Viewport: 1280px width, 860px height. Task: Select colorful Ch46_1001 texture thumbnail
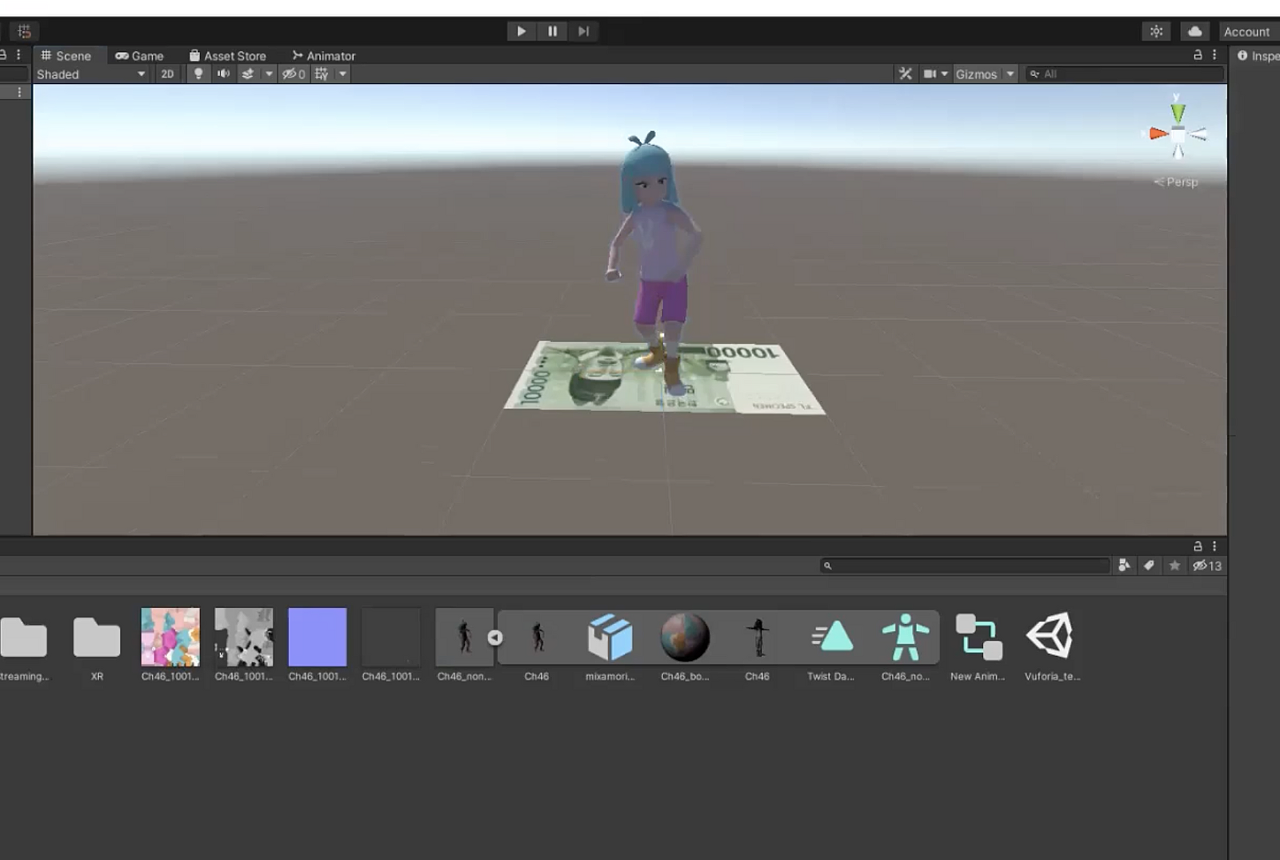170,638
